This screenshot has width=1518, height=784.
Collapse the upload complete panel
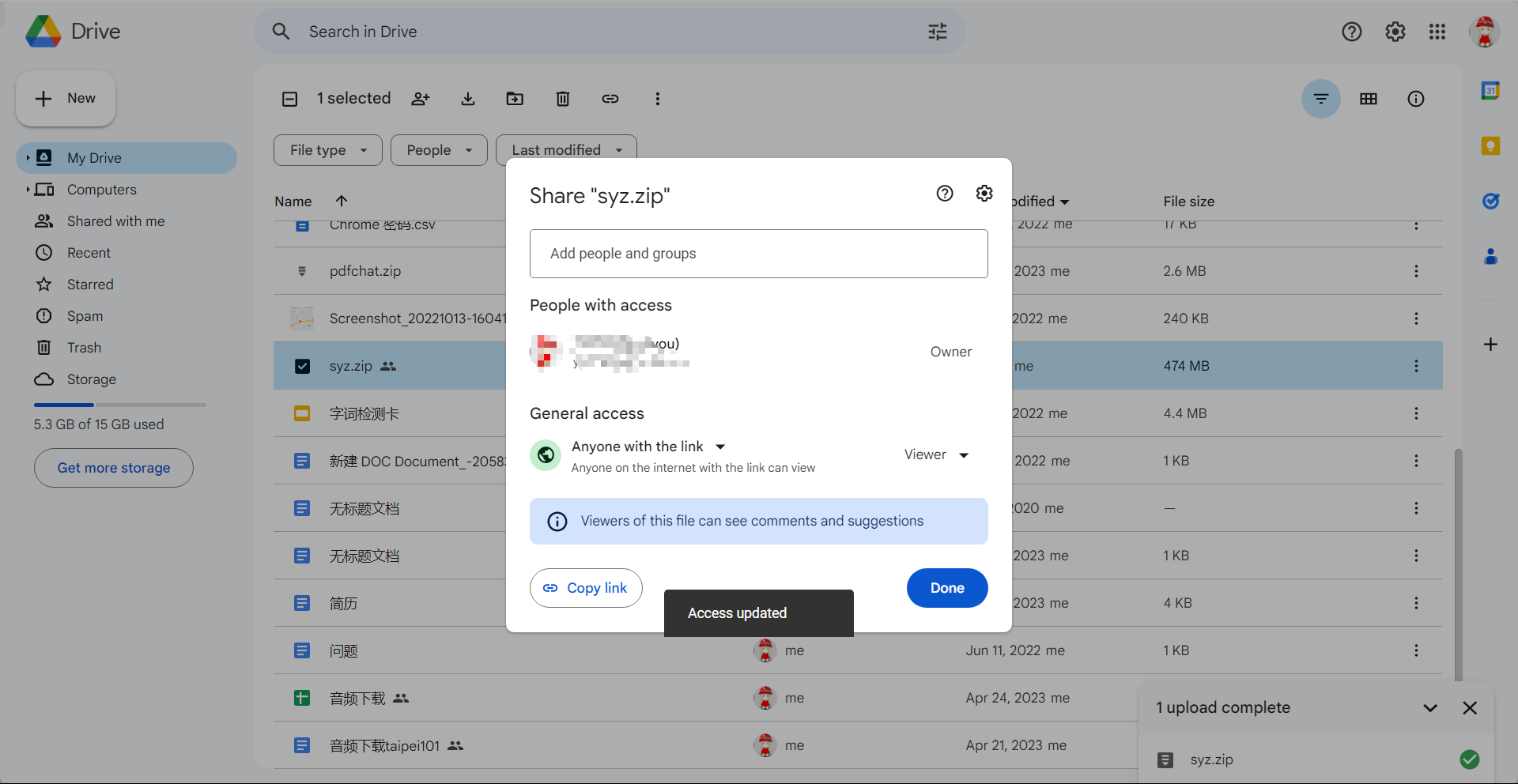tap(1429, 708)
